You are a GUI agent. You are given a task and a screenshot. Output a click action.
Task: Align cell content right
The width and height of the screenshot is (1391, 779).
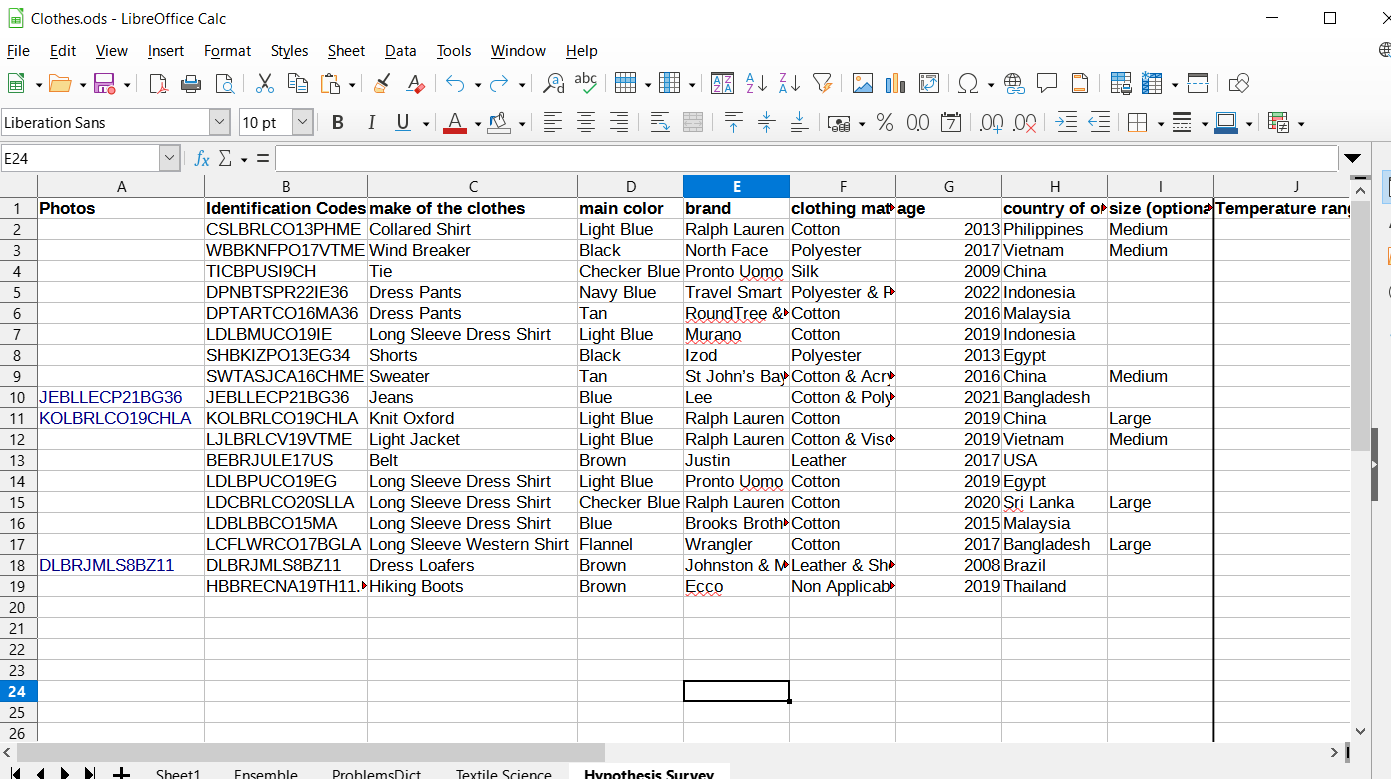pyautogui.click(x=619, y=122)
